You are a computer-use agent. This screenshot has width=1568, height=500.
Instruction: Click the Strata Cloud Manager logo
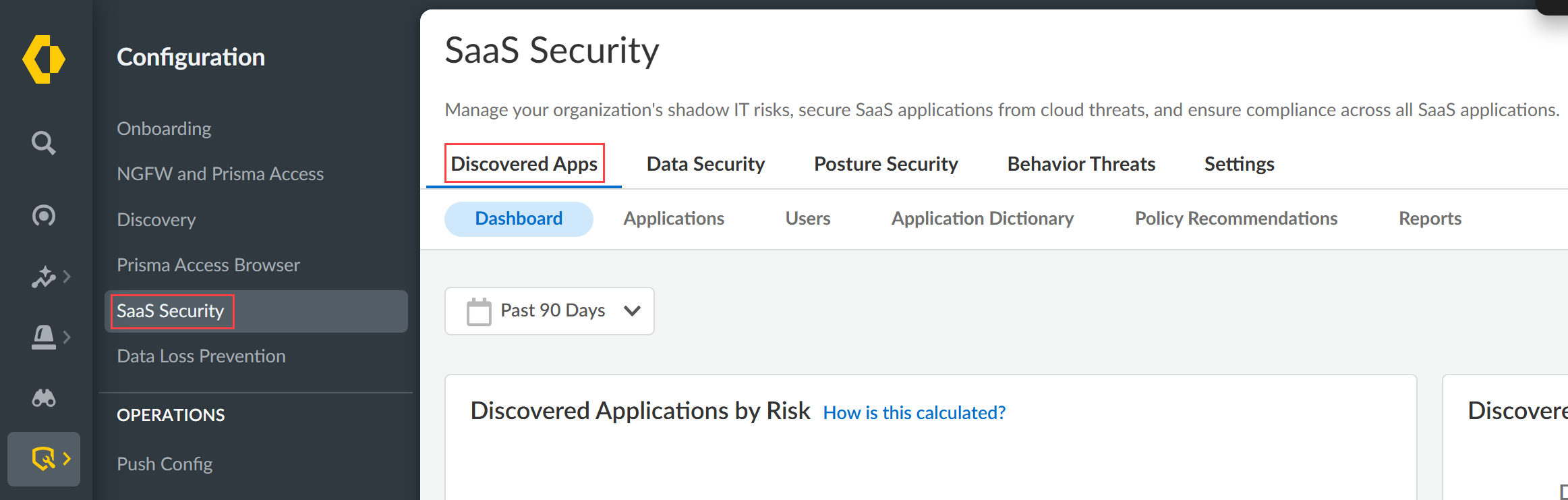click(x=43, y=59)
